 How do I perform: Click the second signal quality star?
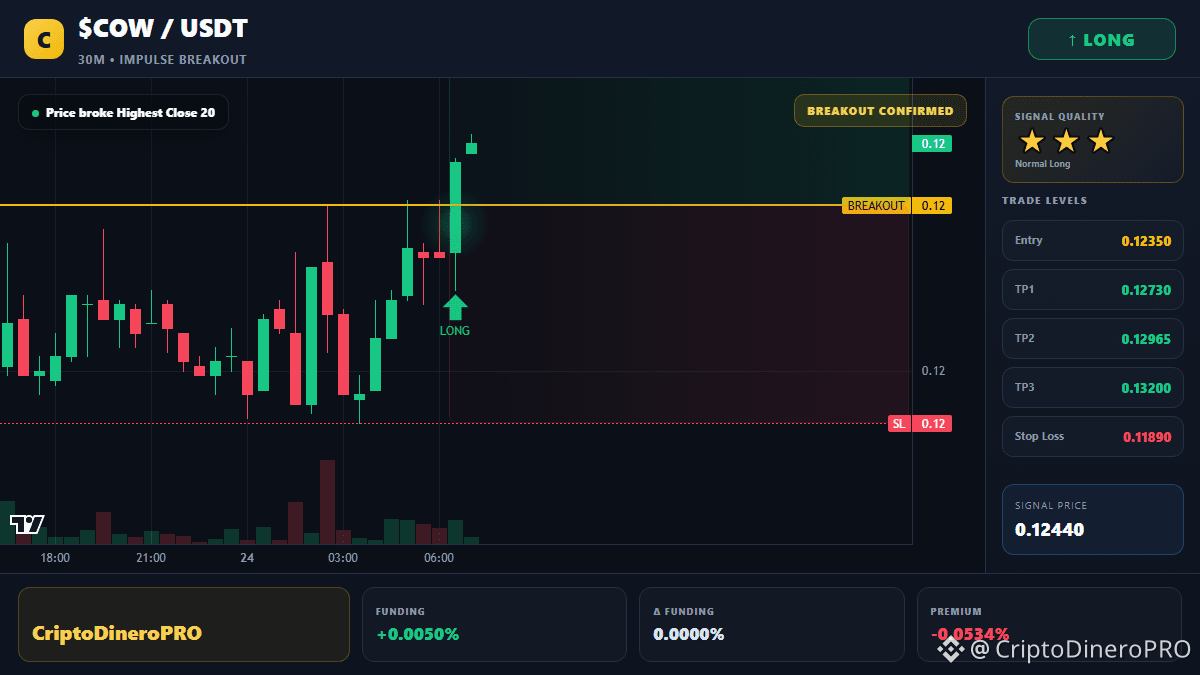1066,141
